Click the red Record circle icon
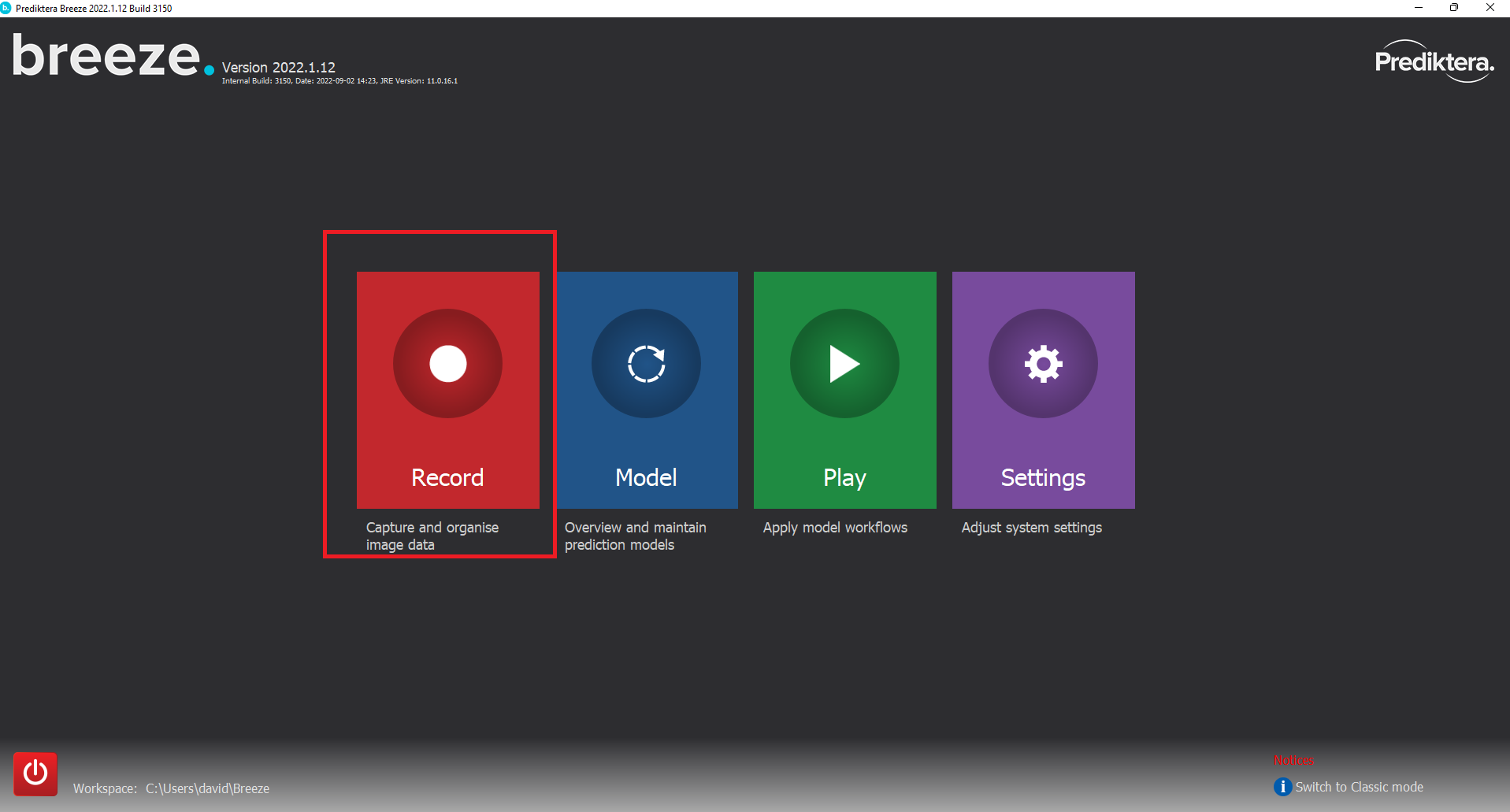1510x812 pixels. tap(447, 364)
